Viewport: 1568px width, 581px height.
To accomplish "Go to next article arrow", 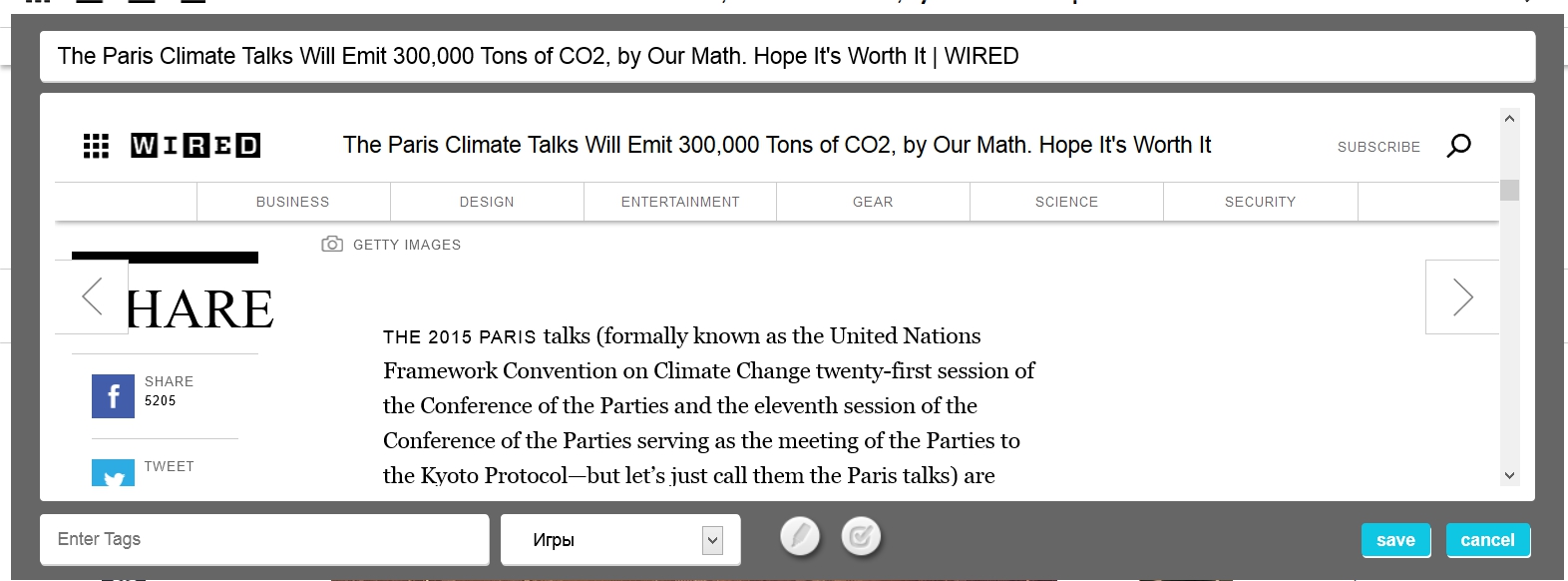I will pyautogui.click(x=1462, y=296).
